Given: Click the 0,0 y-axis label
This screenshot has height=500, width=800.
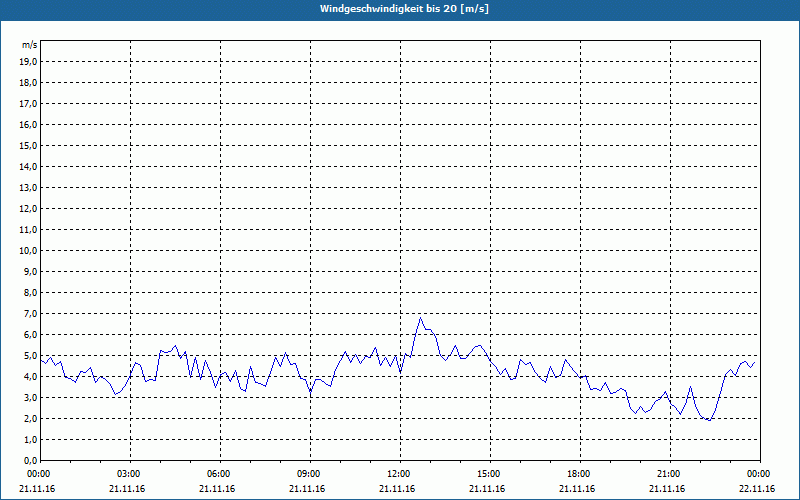Looking at the screenshot, I should click(x=30, y=461).
